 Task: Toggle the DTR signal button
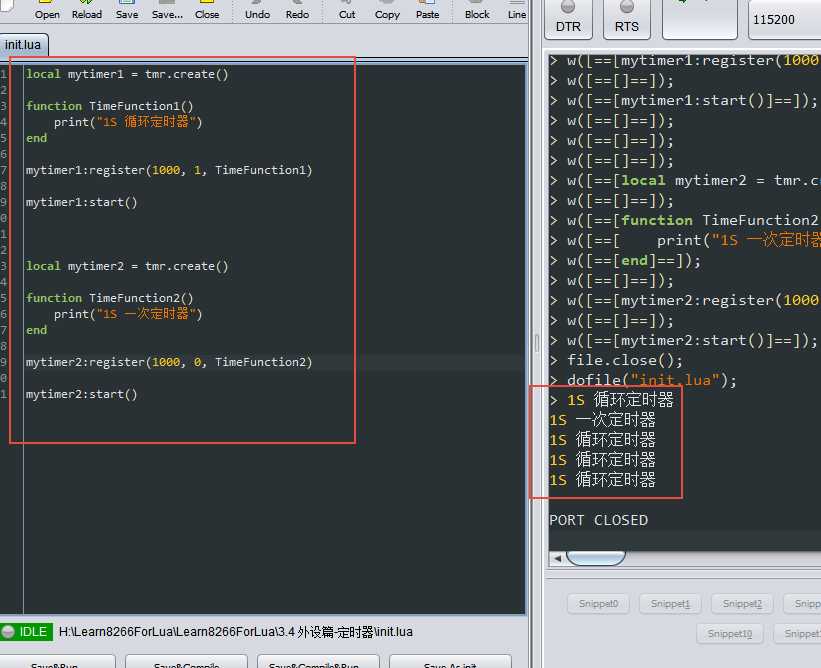(x=568, y=19)
